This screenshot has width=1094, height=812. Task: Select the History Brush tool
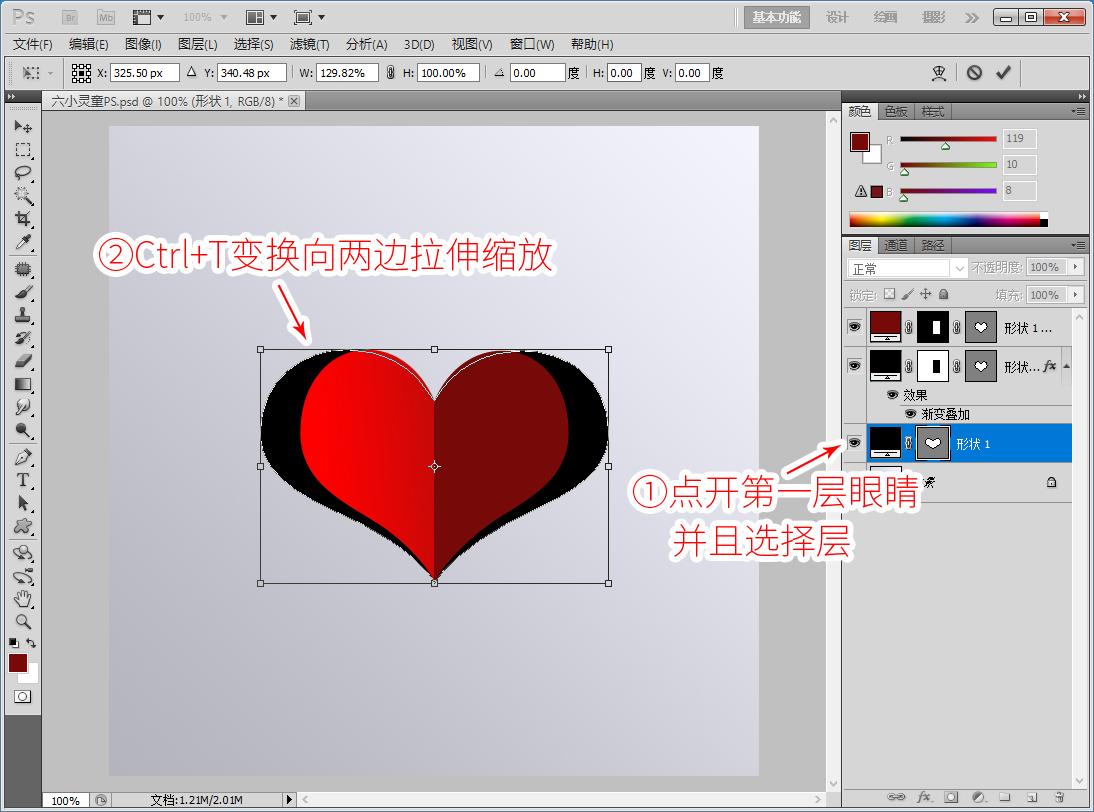tap(22, 338)
